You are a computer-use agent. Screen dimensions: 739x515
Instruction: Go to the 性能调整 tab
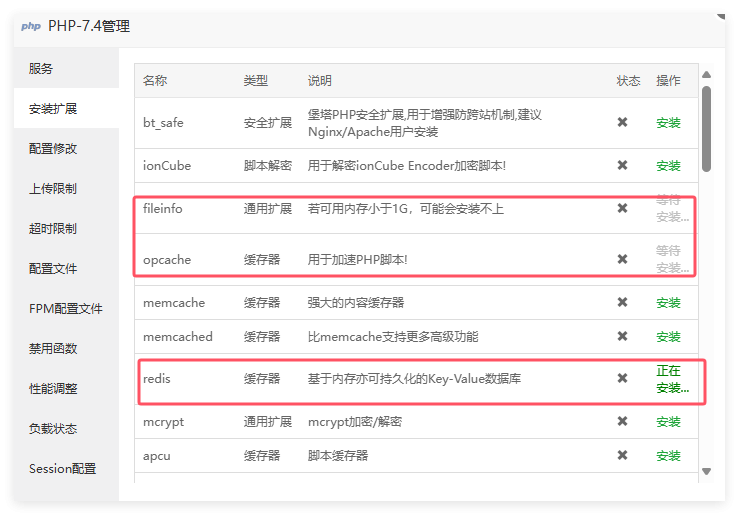(53, 388)
